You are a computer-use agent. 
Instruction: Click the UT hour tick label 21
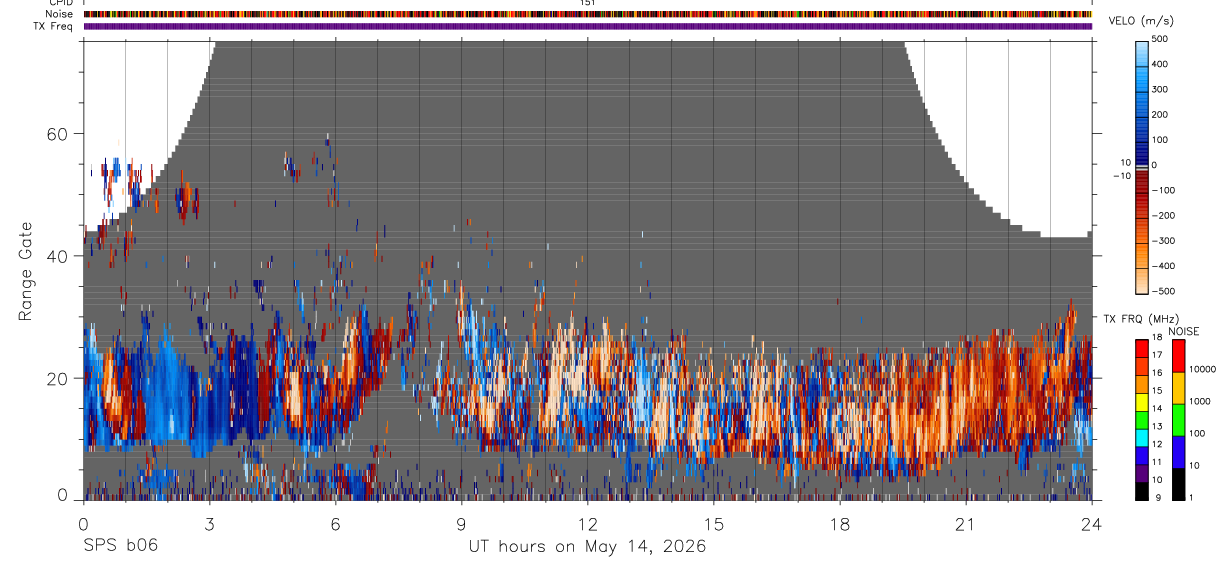[x=965, y=523]
